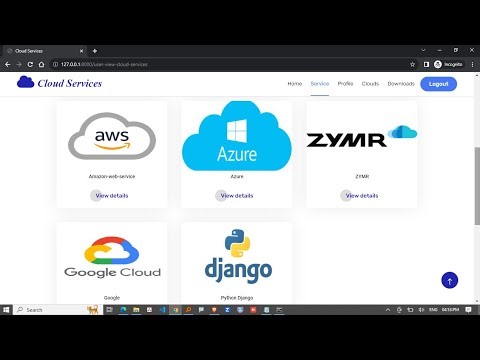This screenshot has height=360, width=480.
Task: Open the Profile navigation item
Action: pyautogui.click(x=345, y=84)
